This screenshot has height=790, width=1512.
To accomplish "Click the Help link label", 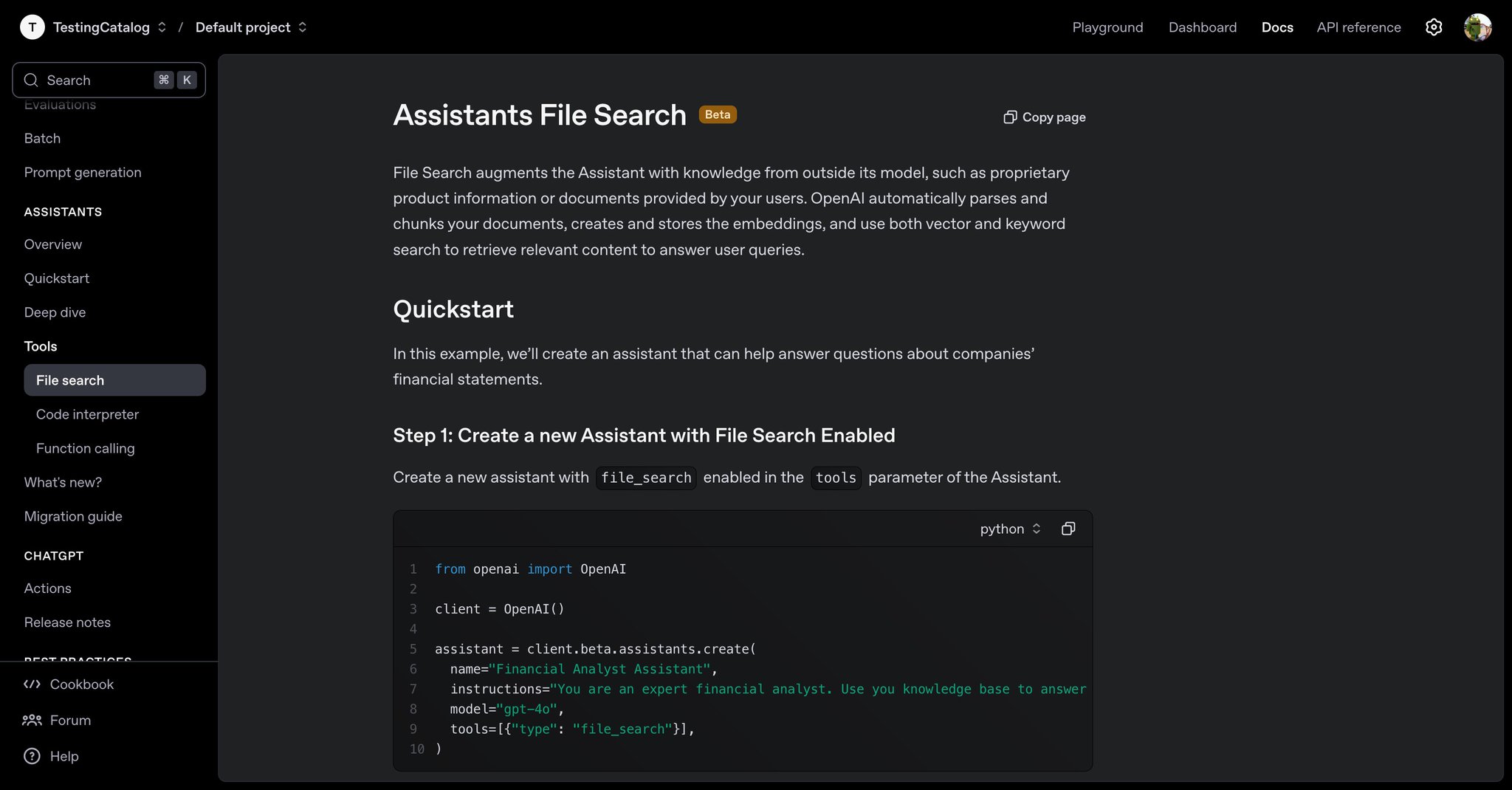I will 64,756.
